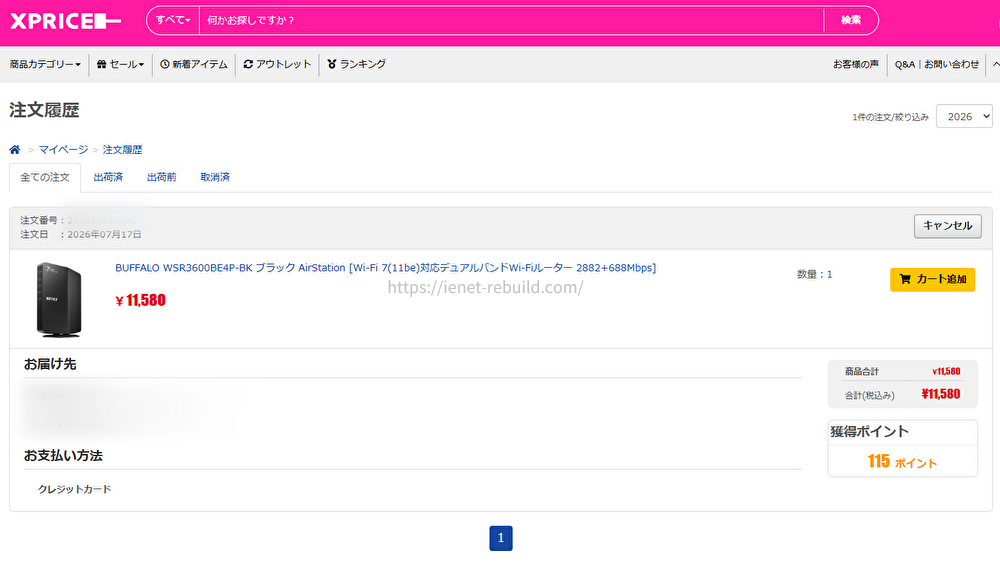Open the ランキング page

[357, 64]
